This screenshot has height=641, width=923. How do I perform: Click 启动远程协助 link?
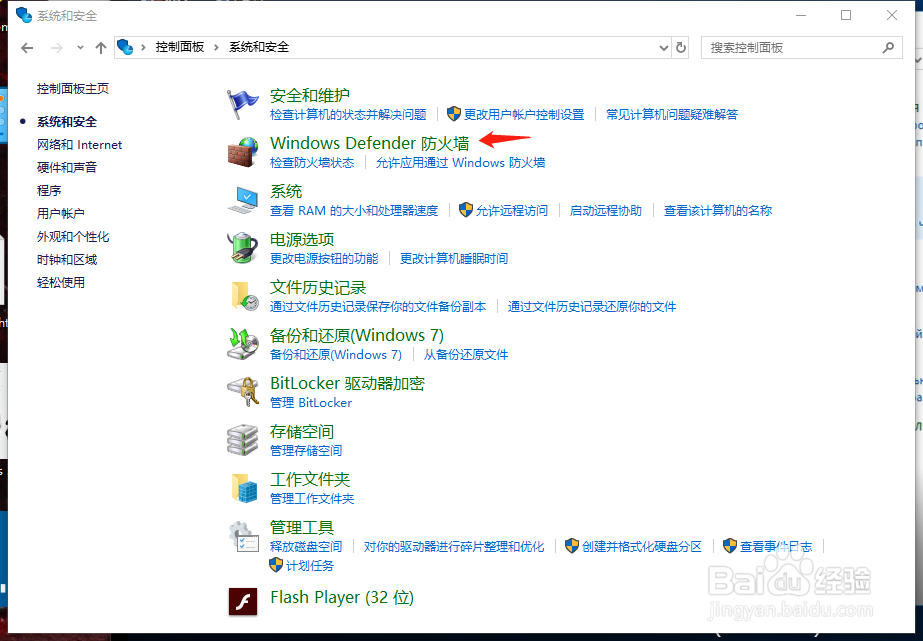click(x=606, y=211)
